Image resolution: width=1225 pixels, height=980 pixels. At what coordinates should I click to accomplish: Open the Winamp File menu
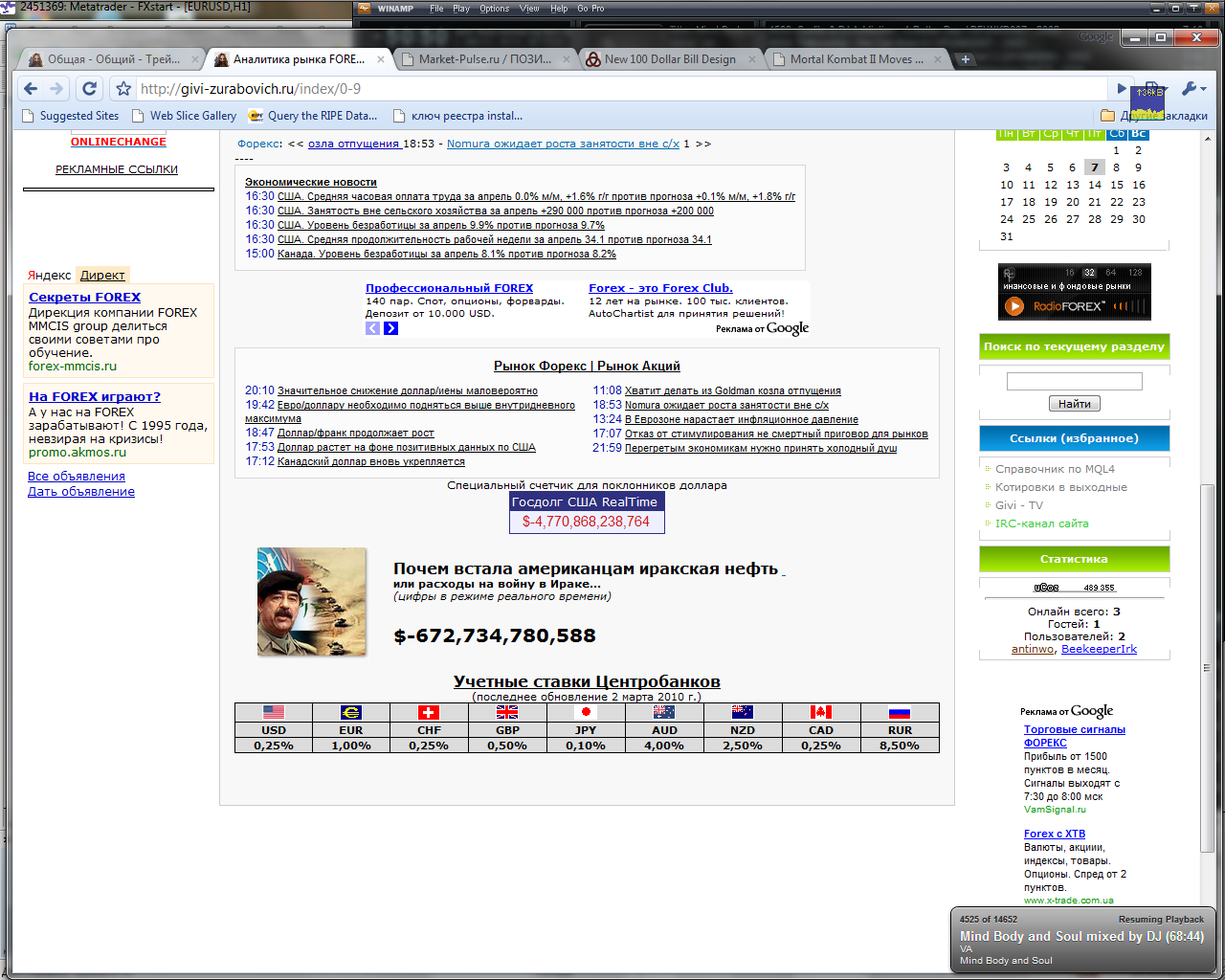click(x=436, y=9)
